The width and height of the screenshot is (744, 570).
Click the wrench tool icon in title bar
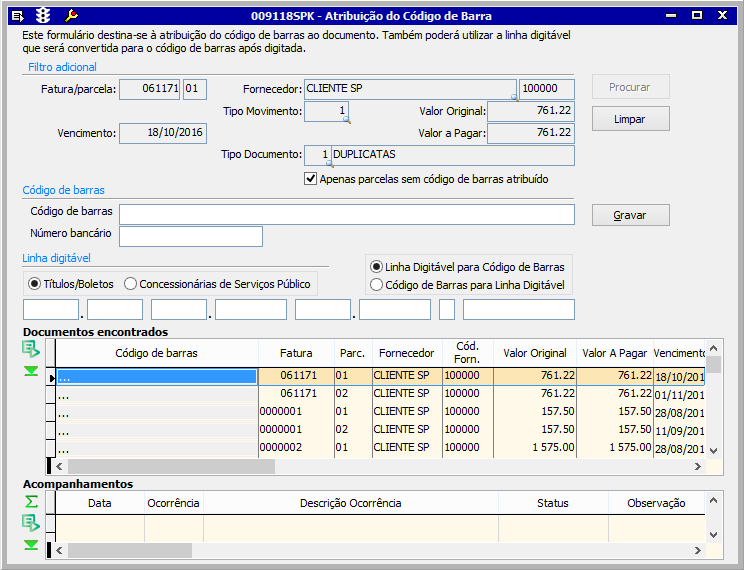click(70, 15)
